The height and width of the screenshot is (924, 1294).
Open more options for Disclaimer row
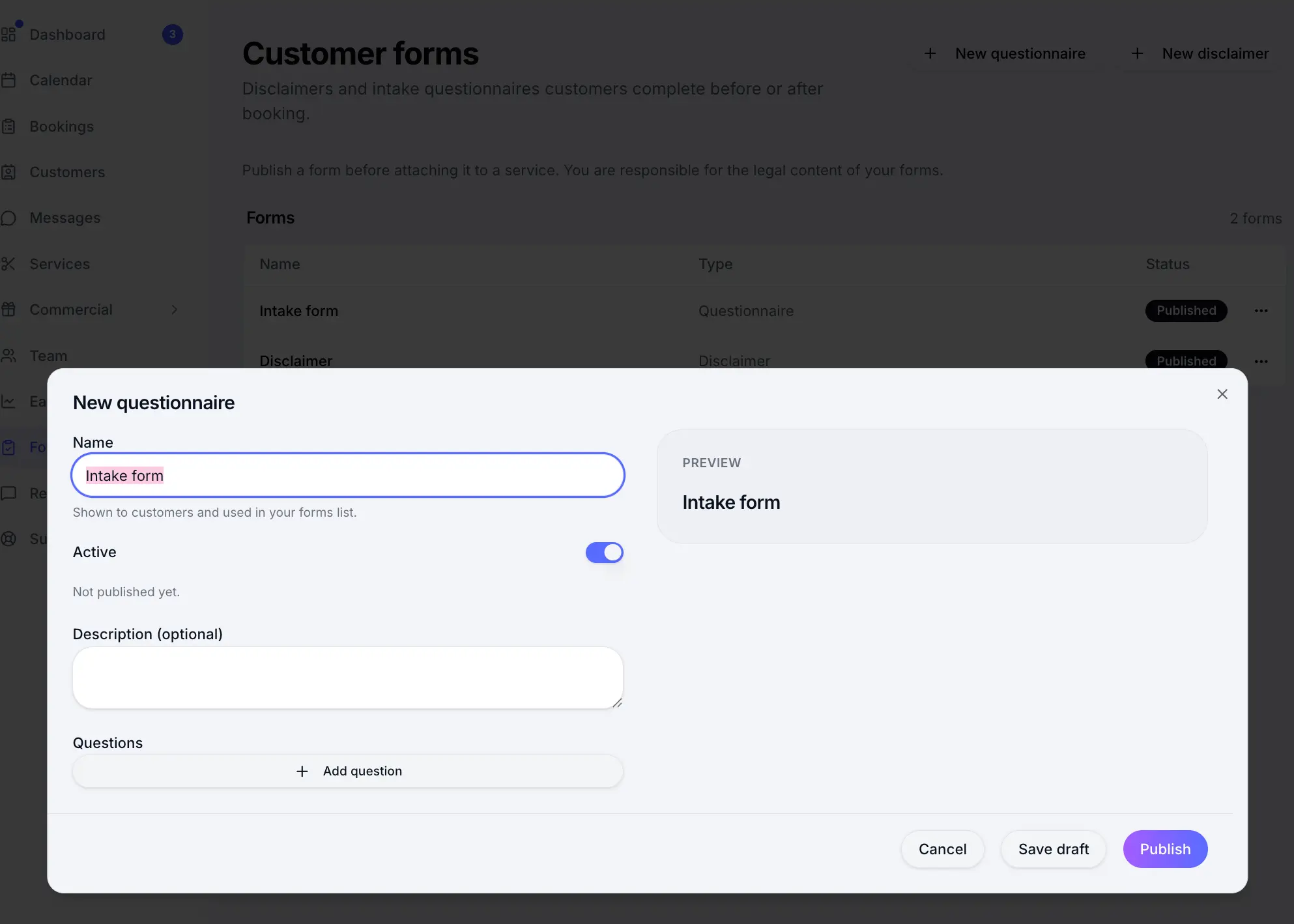pyautogui.click(x=1261, y=361)
